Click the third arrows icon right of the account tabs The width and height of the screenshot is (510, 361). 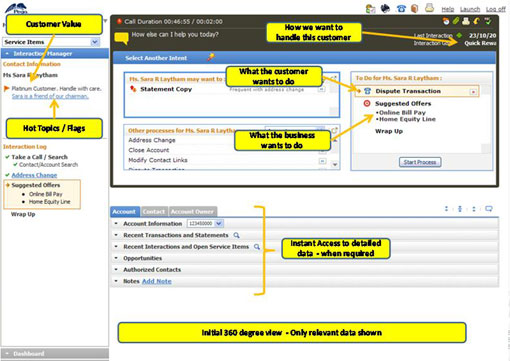point(474,209)
